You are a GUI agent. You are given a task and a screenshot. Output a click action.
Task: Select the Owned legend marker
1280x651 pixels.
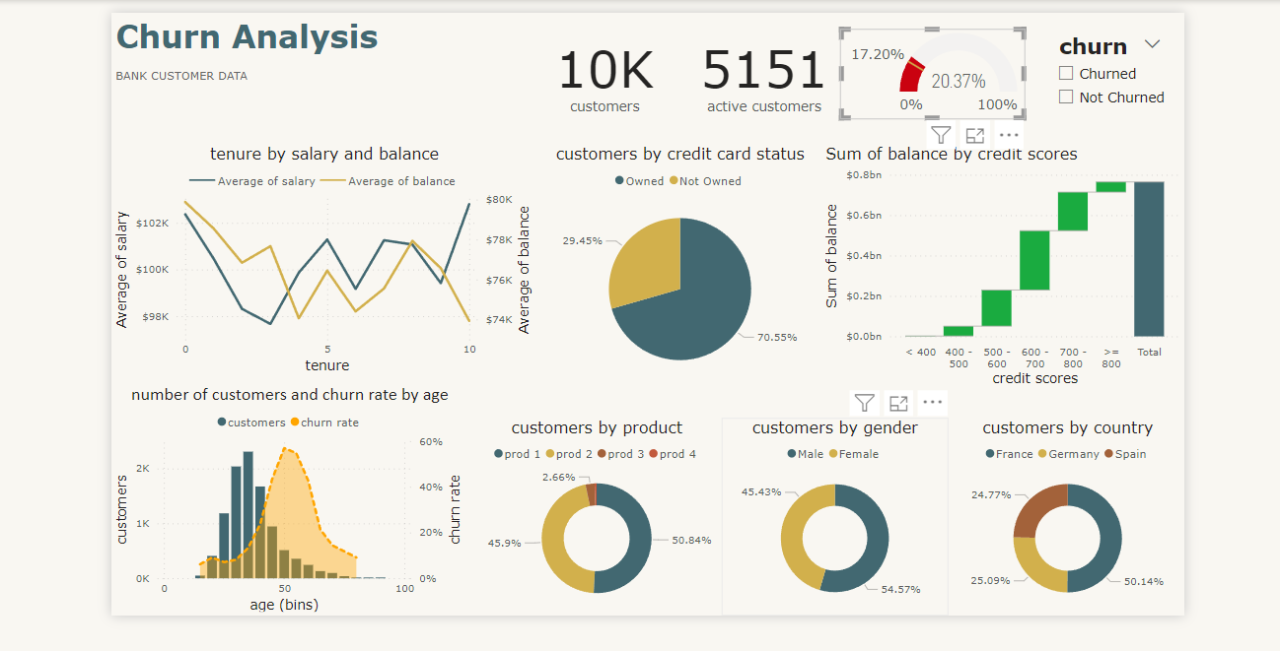click(x=620, y=181)
